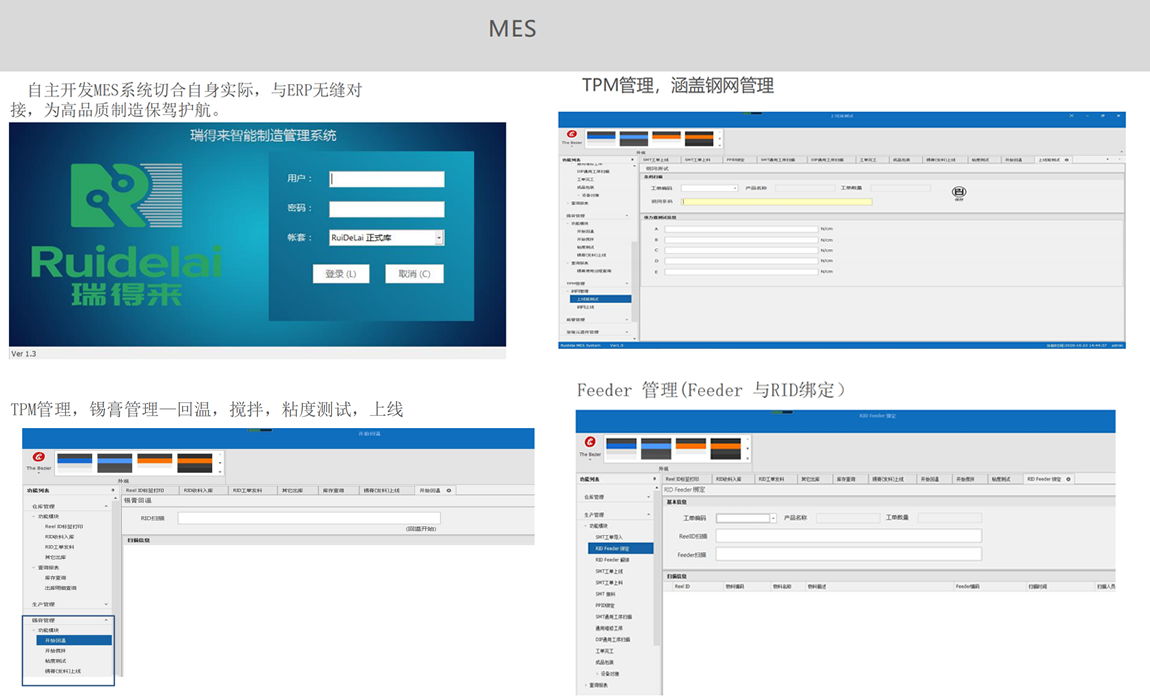Collapse the 锡膏管理 section in warm-up window

point(107,620)
